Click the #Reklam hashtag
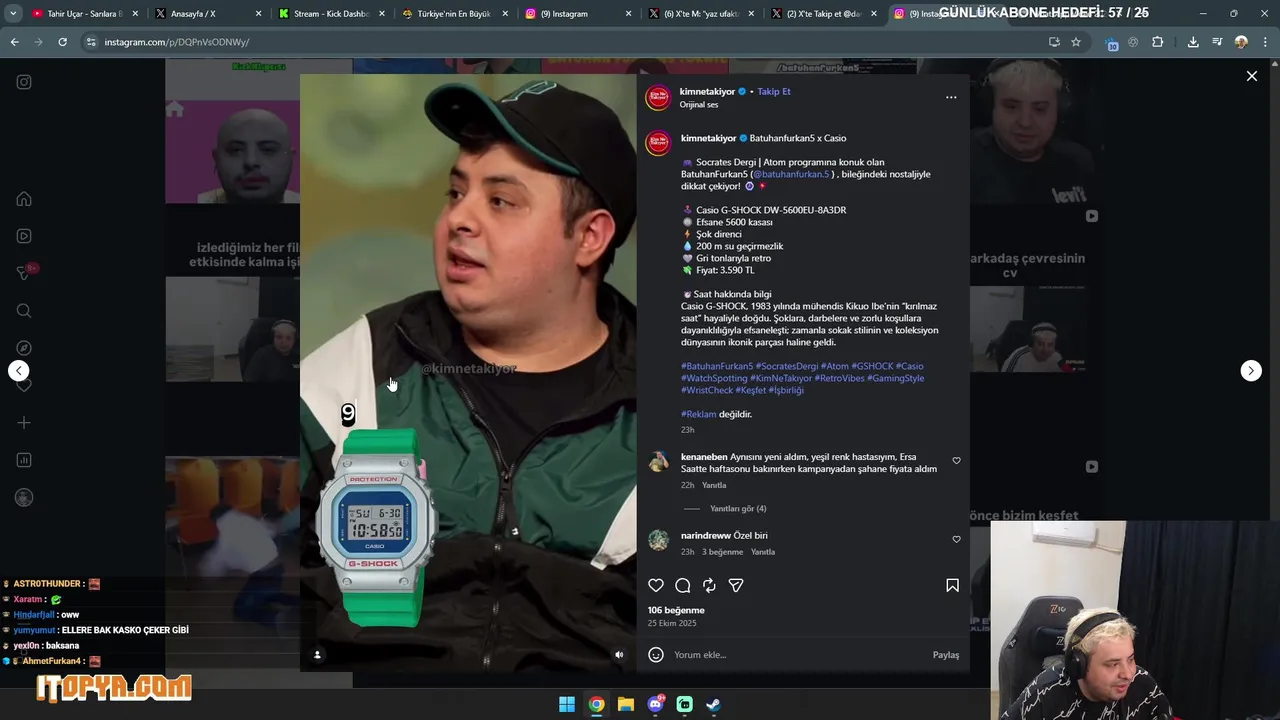This screenshot has width=1280, height=720. tap(698, 414)
